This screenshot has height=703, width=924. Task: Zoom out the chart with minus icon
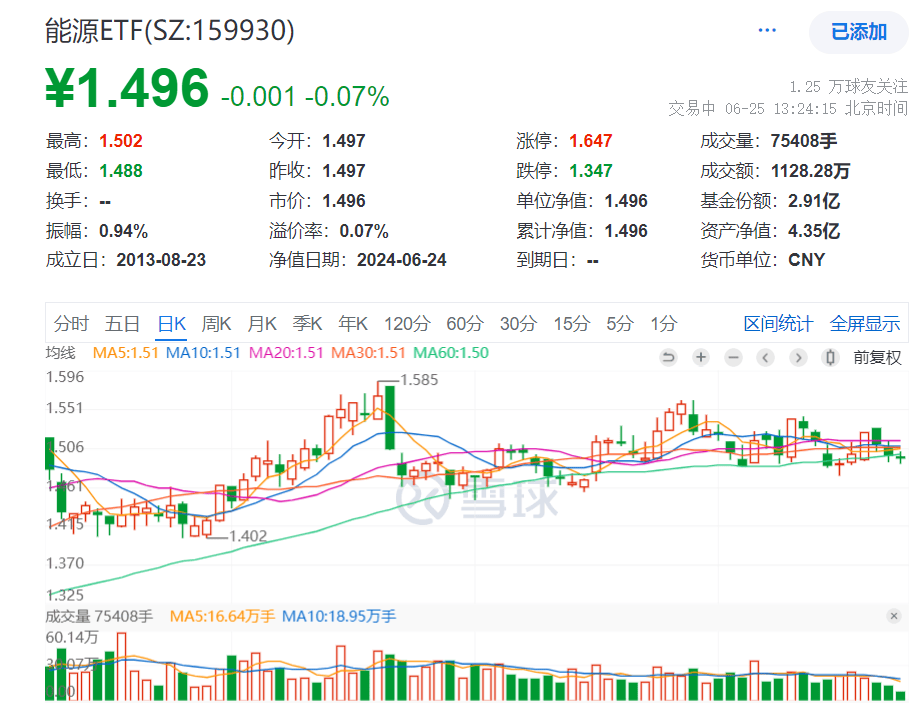point(733,357)
